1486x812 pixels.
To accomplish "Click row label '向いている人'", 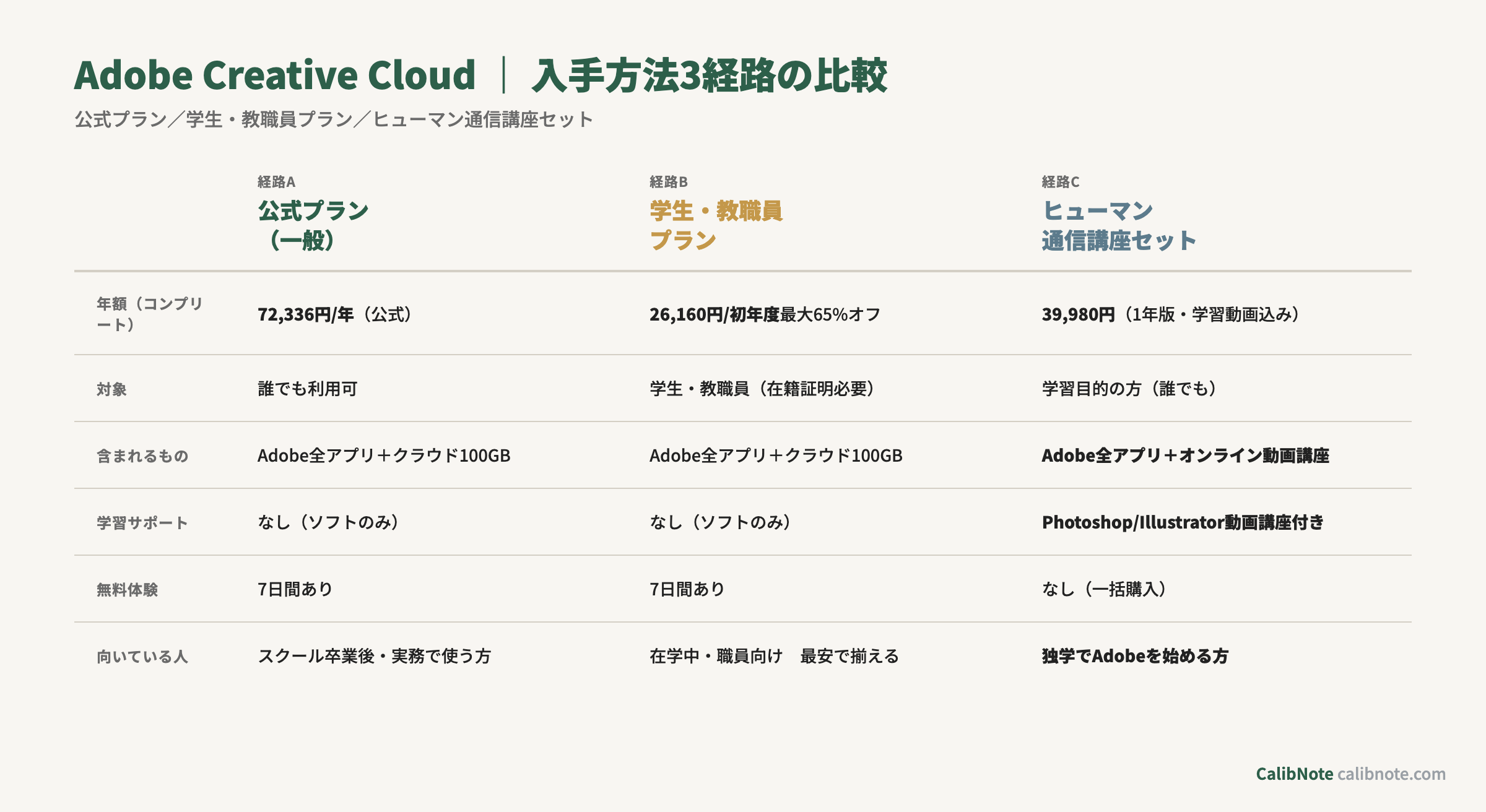I will click(142, 657).
